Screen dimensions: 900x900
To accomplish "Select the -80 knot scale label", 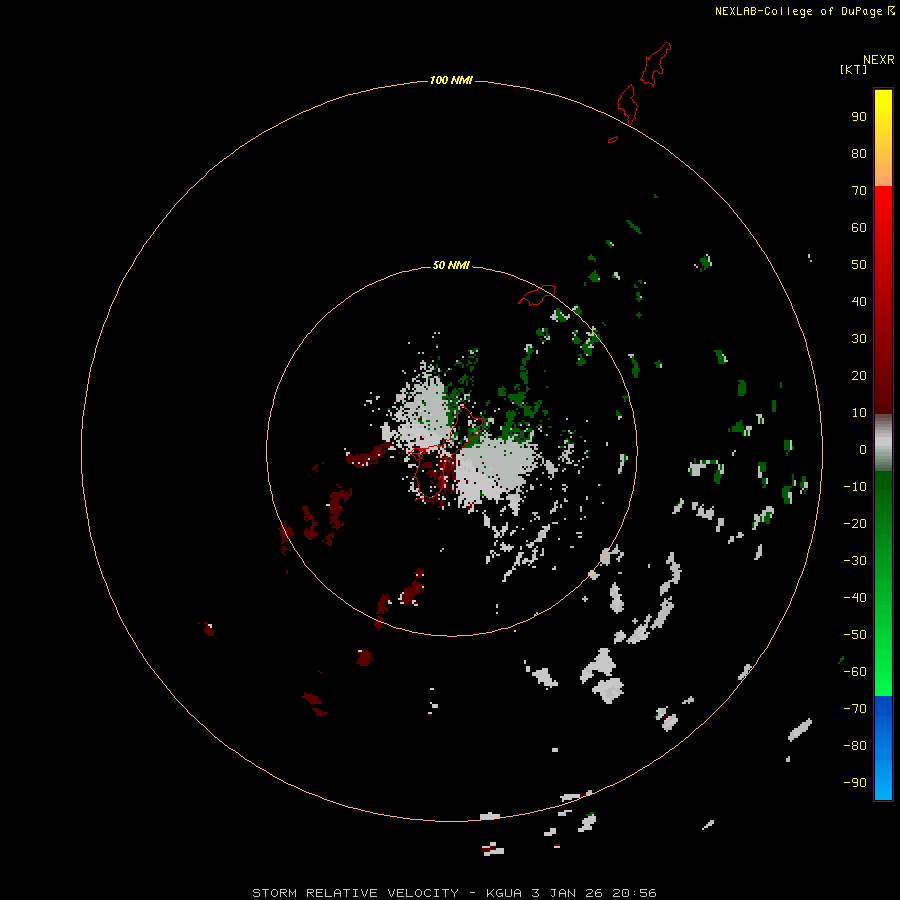I will 855,746.
